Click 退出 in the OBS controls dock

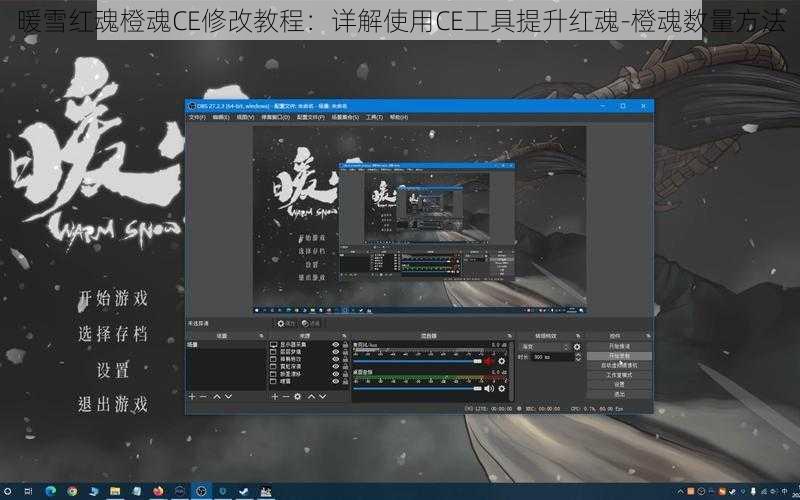619,394
